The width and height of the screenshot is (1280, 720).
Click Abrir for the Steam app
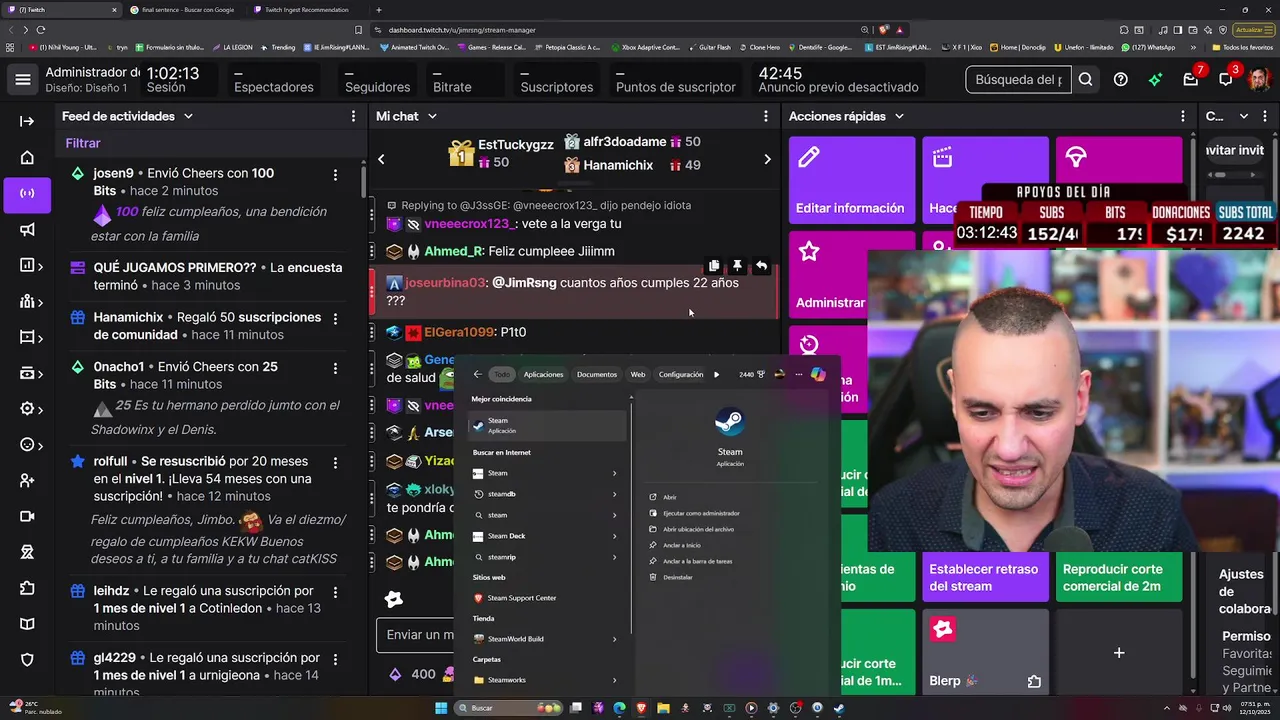pos(670,497)
